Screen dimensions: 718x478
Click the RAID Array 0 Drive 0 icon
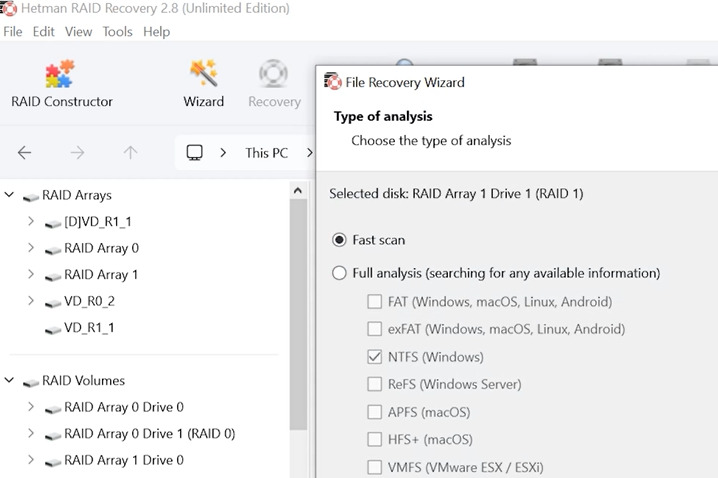click(53, 409)
